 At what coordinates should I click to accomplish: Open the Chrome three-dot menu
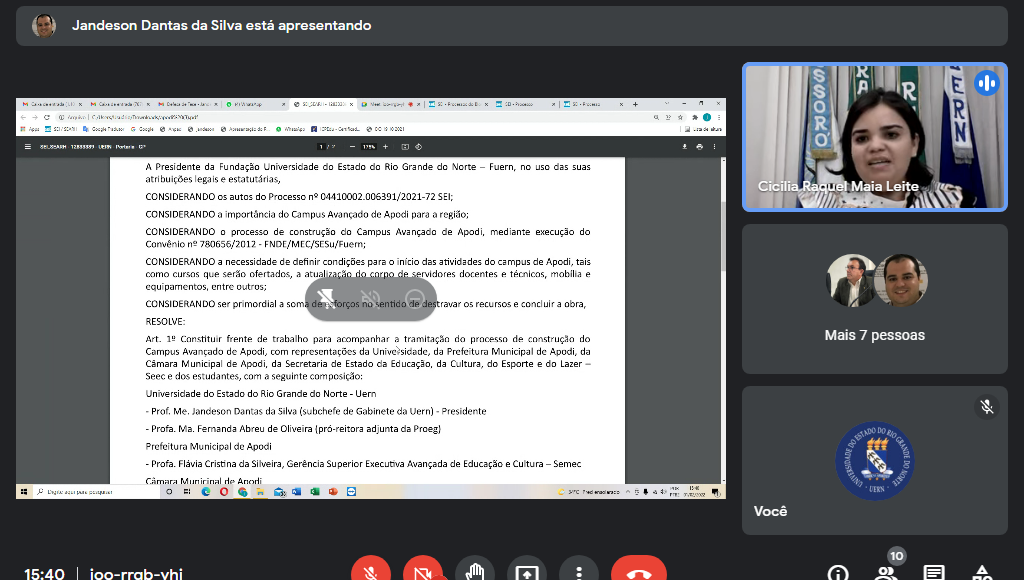coord(718,118)
